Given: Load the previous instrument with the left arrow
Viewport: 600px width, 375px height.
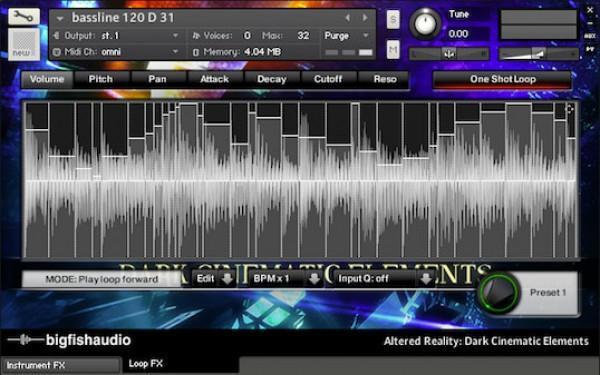Looking at the screenshot, I should coord(347,18).
